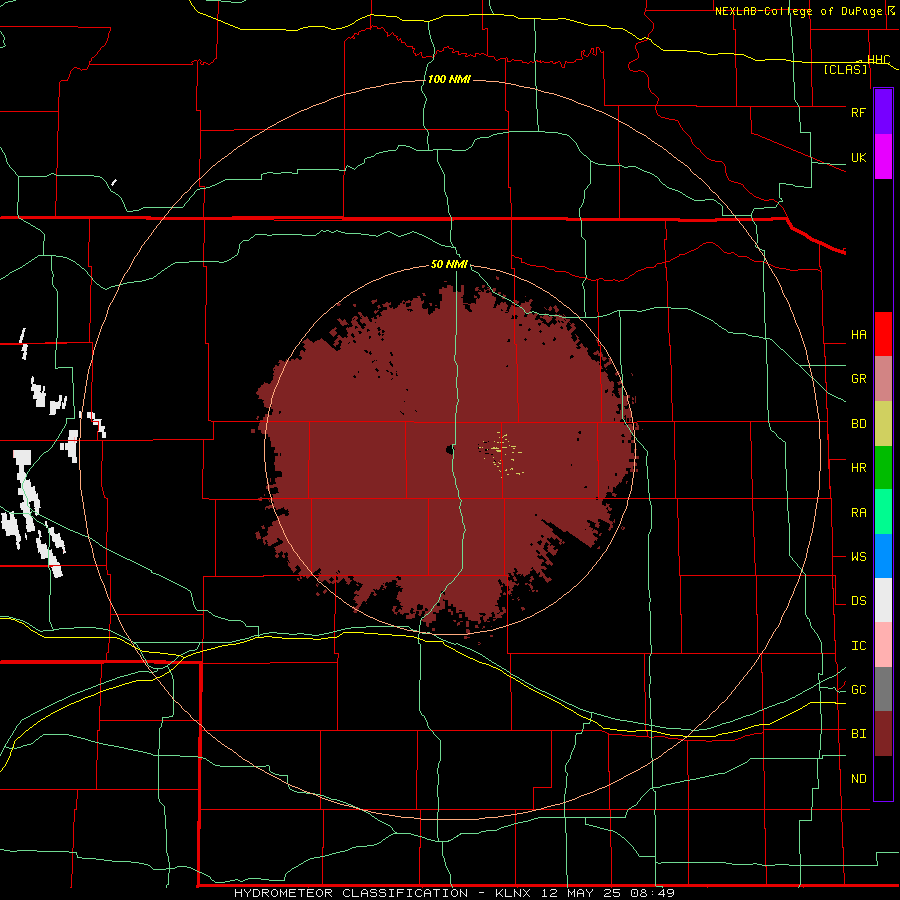Image resolution: width=900 pixels, height=900 pixels.
Task: Click the HR legend label
Action: point(858,468)
